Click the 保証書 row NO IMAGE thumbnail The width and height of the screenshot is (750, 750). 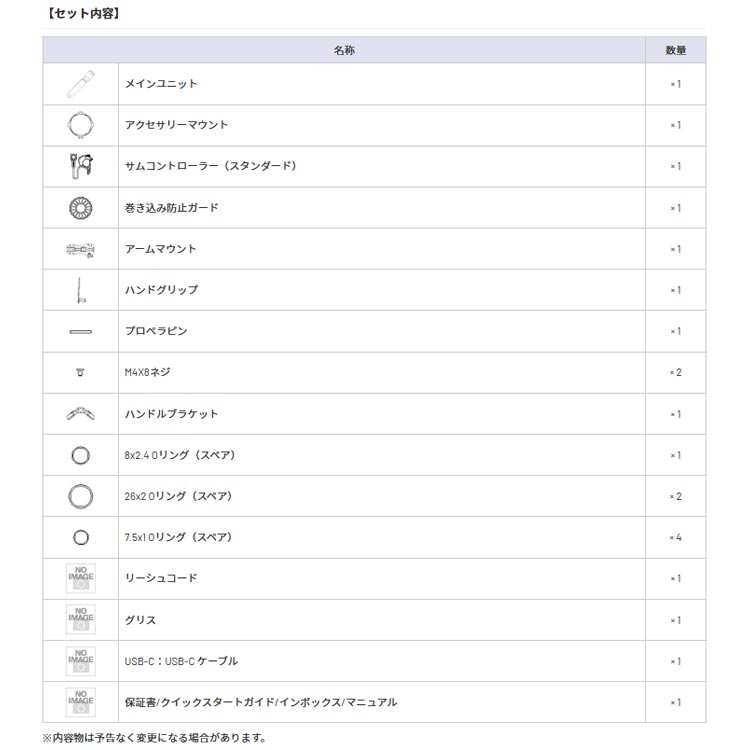[x=80, y=702]
